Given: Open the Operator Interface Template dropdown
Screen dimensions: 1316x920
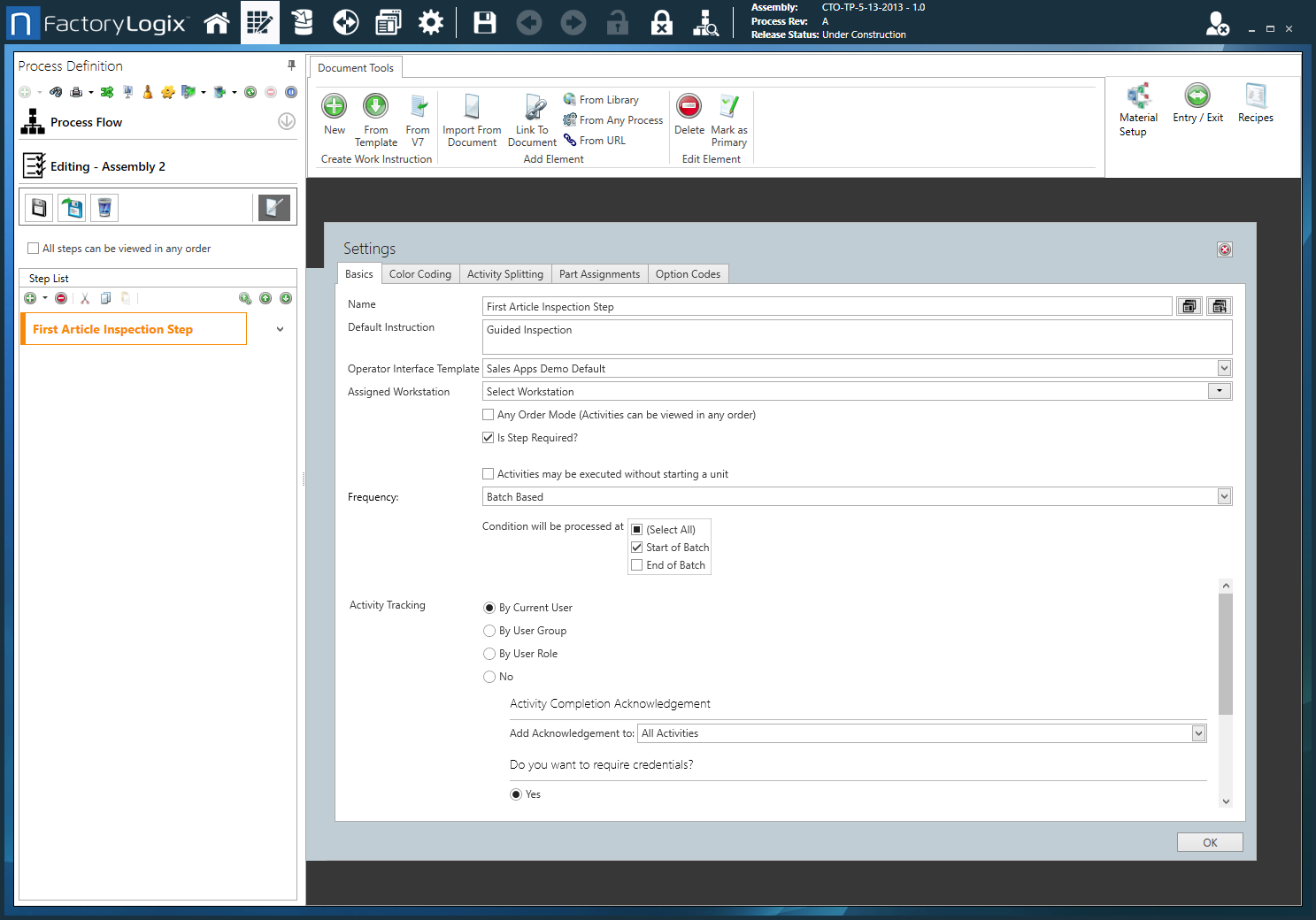Looking at the screenshot, I should click(1223, 368).
